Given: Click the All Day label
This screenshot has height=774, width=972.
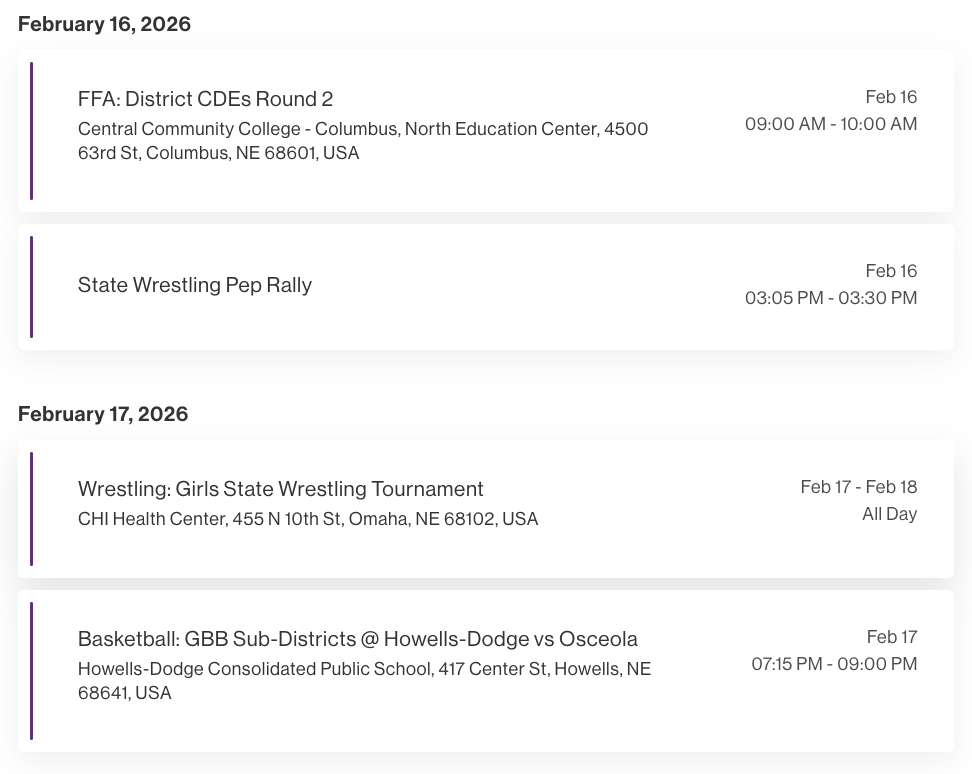Looking at the screenshot, I should pyautogui.click(x=889, y=514).
